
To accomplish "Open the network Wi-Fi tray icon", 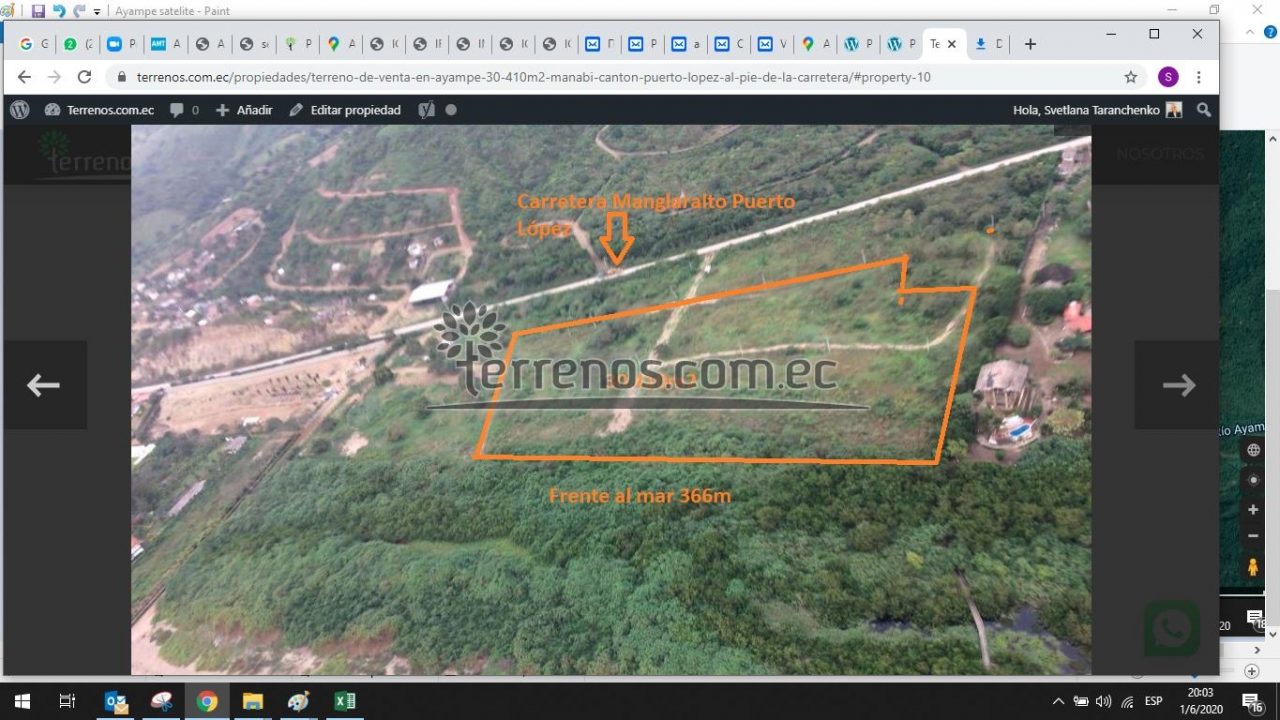I will point(1127,701).
